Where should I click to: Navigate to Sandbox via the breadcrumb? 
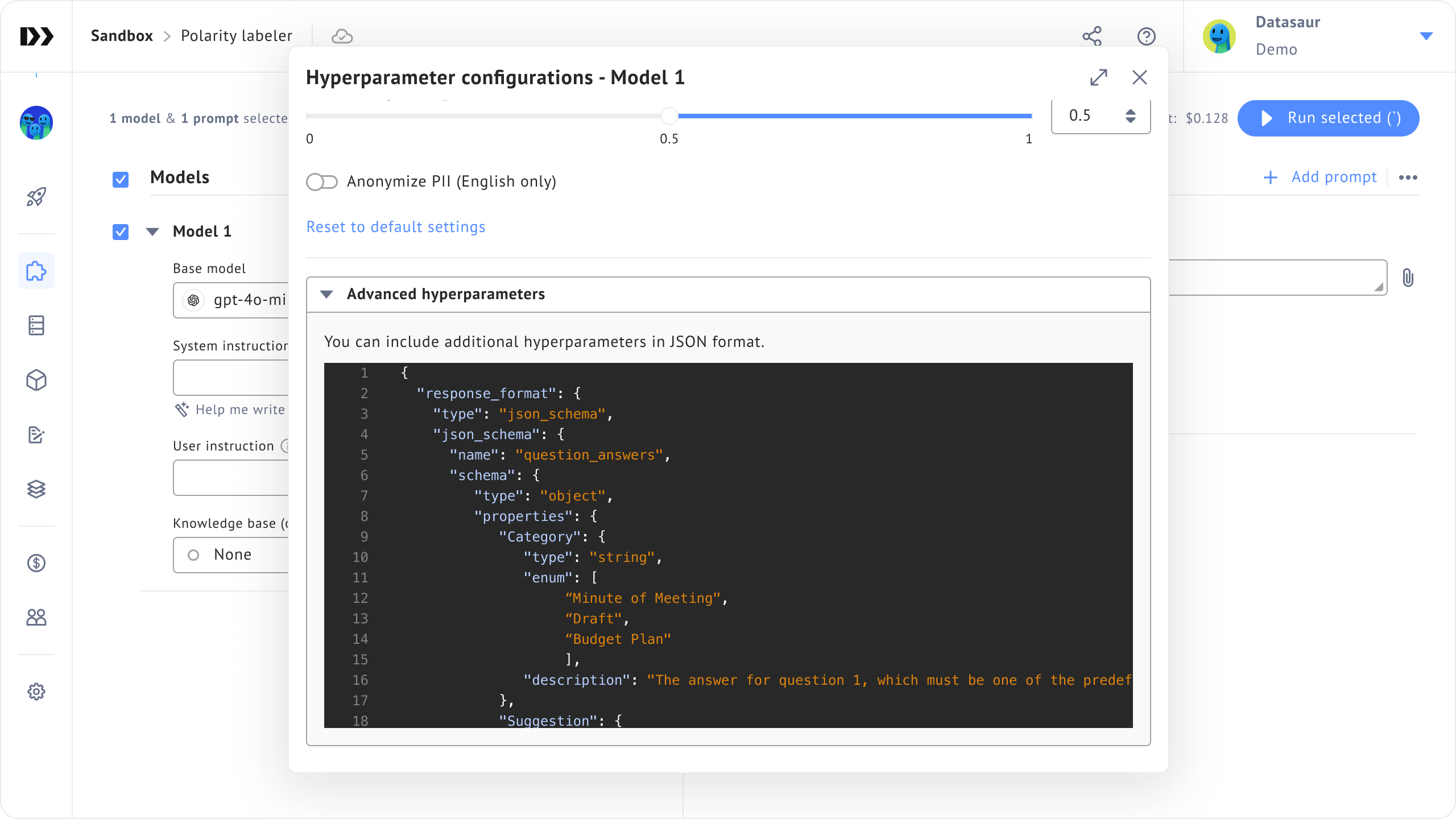point(121,35)
